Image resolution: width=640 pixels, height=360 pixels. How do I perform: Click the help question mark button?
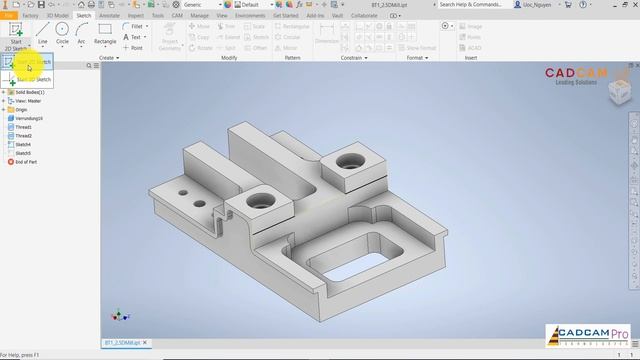click(x=583, y=4)
